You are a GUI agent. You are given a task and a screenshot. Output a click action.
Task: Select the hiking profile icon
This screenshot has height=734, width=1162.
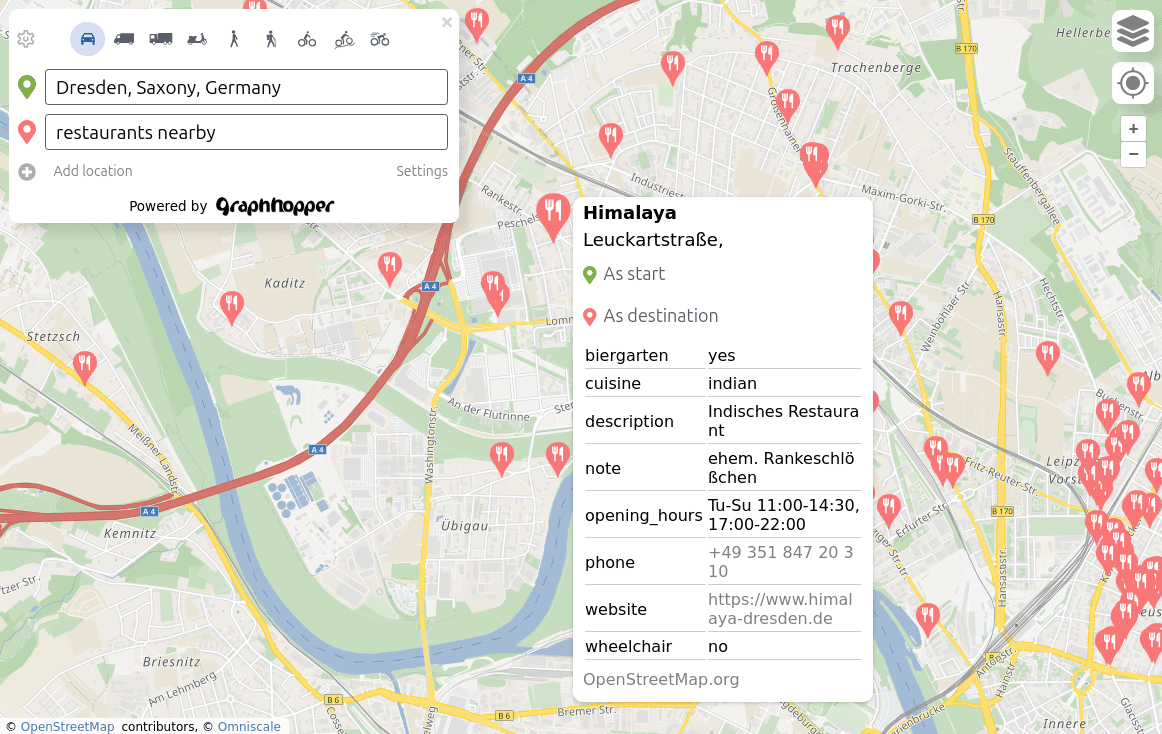[x=270, y=39]
